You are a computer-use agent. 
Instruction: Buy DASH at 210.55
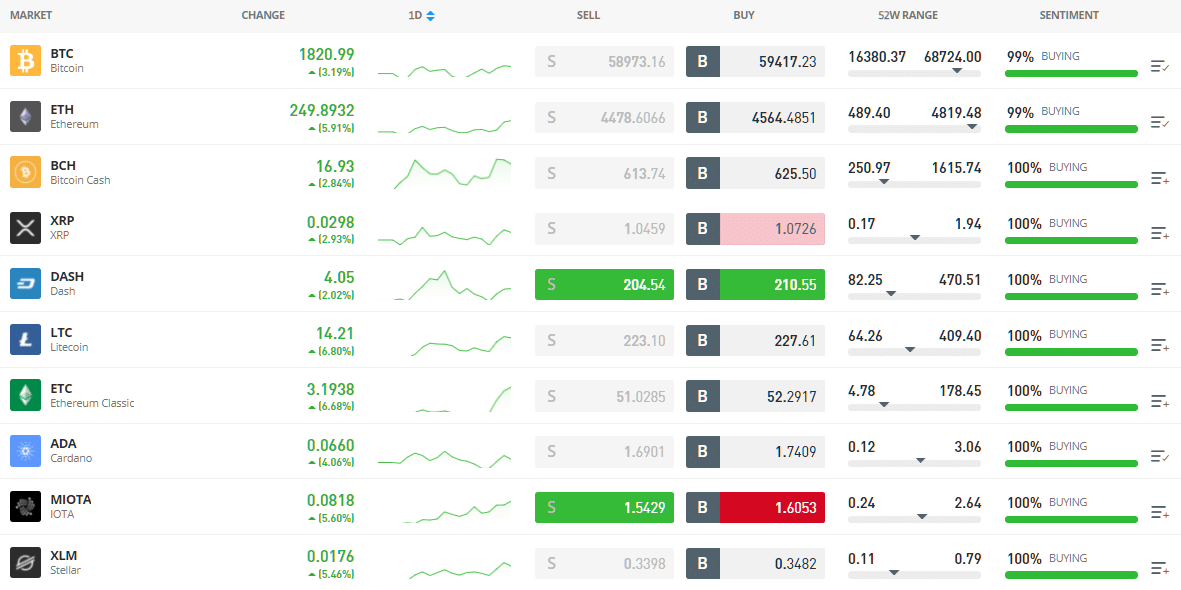pos(755,285)
